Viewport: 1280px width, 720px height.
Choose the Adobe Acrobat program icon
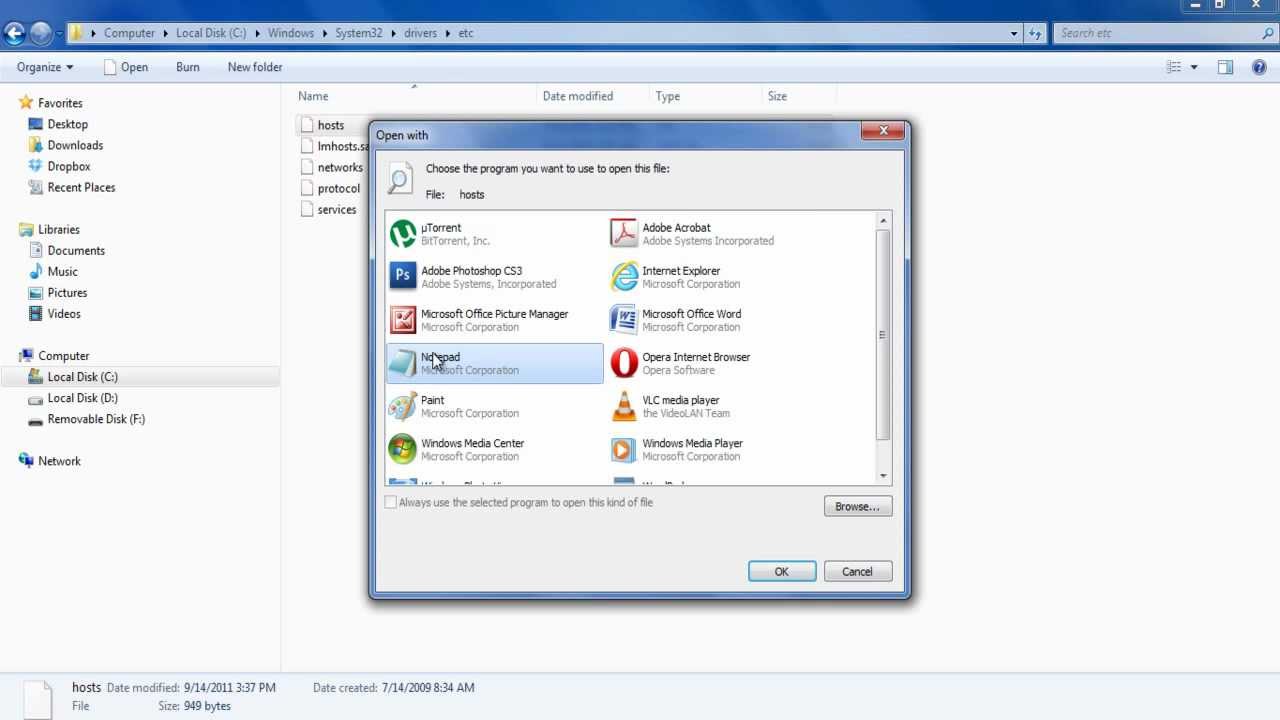624,234
